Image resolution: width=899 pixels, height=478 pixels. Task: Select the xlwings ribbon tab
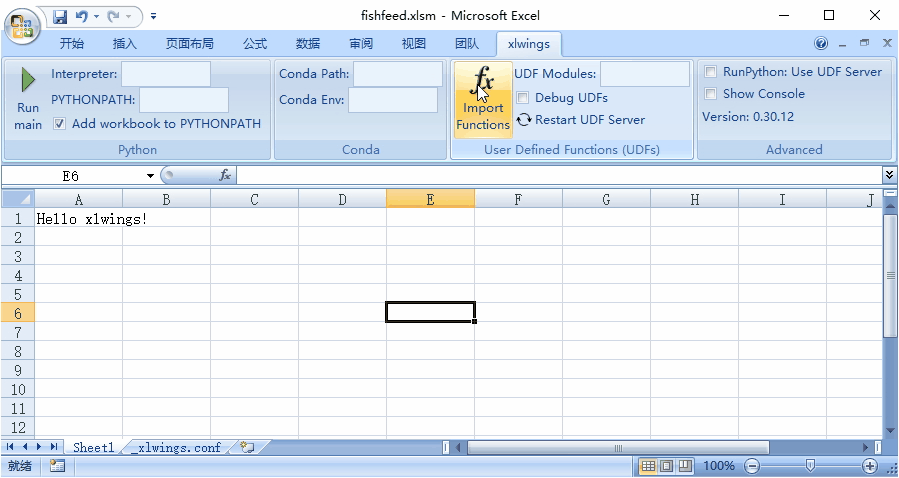[529, 44]
